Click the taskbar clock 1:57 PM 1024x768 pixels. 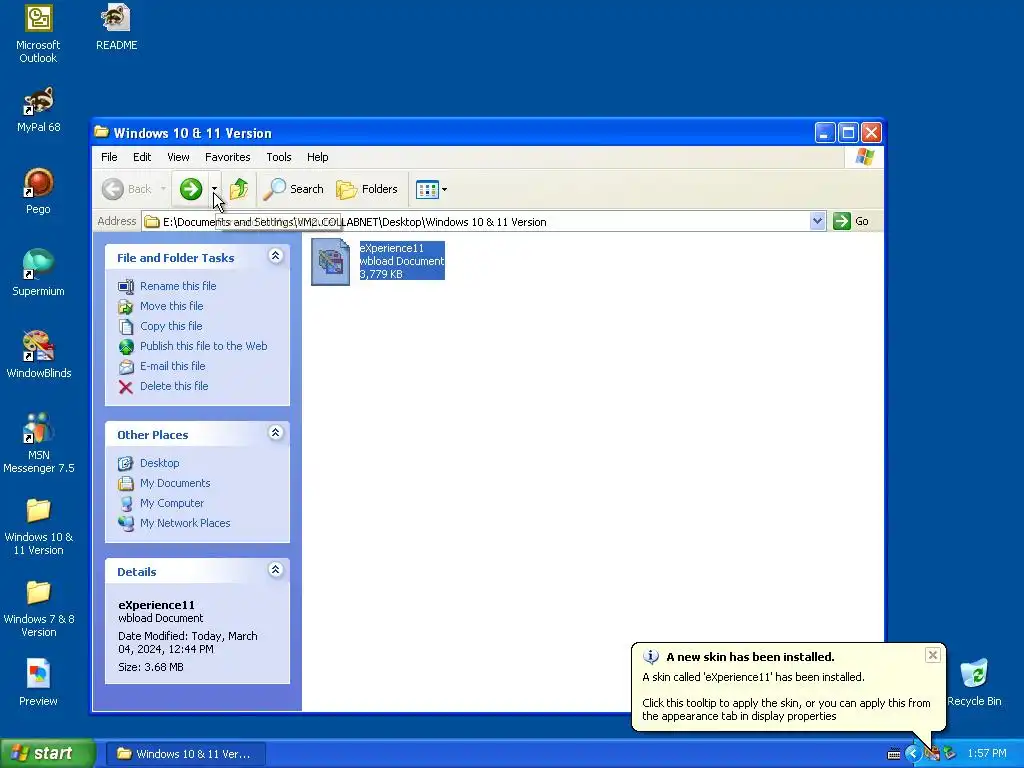pyautogui.click(x=987, y=754)
